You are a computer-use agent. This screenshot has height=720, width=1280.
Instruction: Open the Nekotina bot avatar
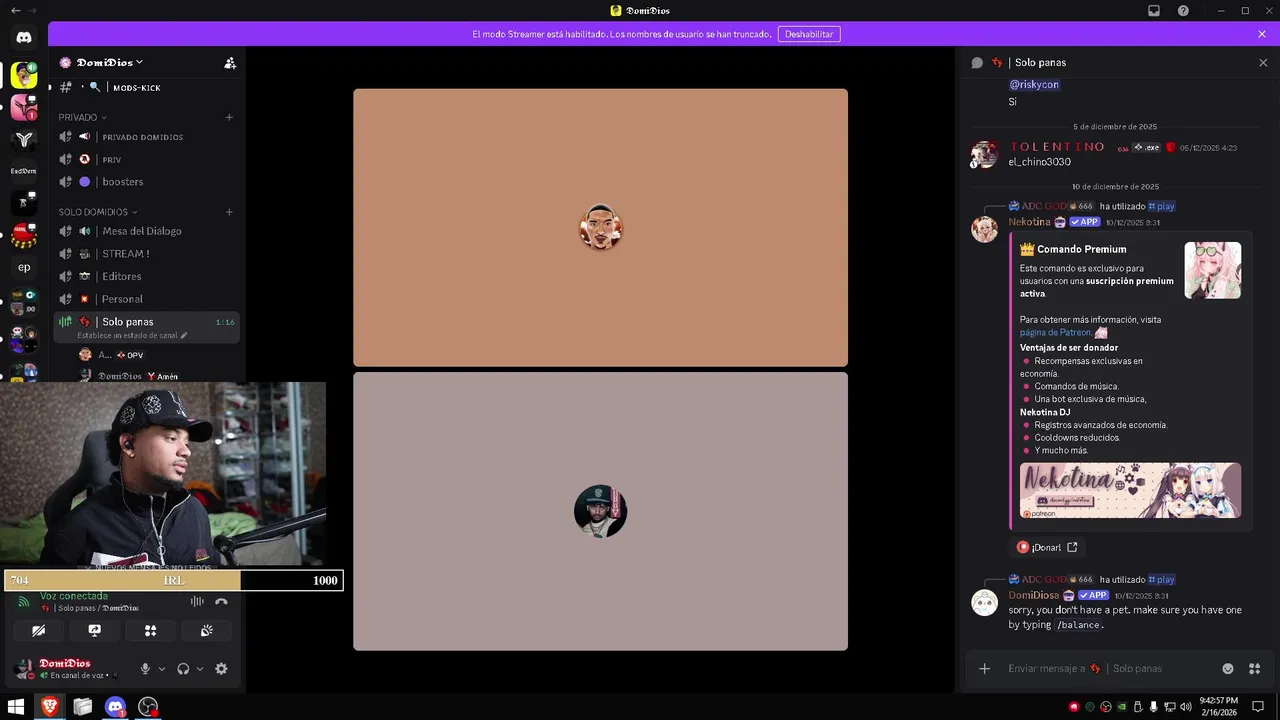click(x=985, y=229)
